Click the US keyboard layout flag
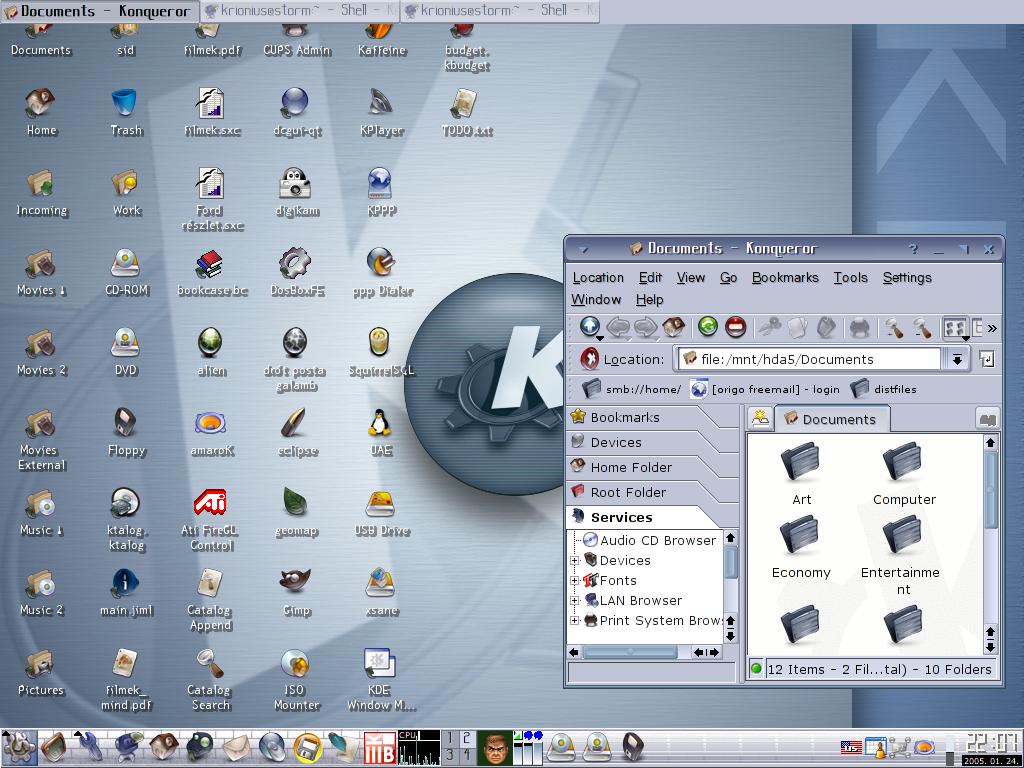 click(x=850, y=746)
